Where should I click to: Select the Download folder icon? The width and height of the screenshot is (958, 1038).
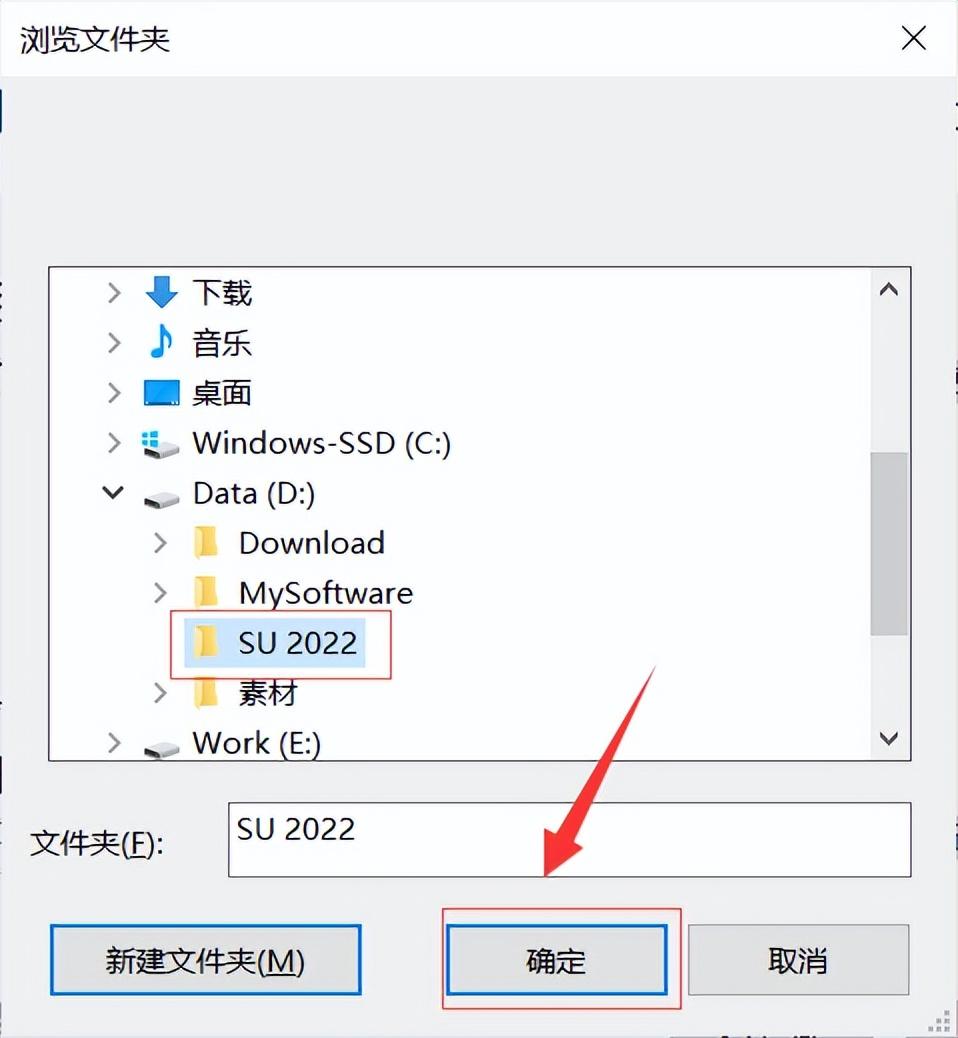coord(206,543)
